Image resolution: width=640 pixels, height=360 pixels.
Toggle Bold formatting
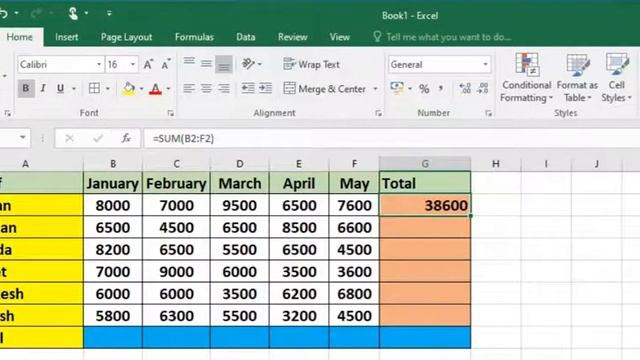click(25, 89)
